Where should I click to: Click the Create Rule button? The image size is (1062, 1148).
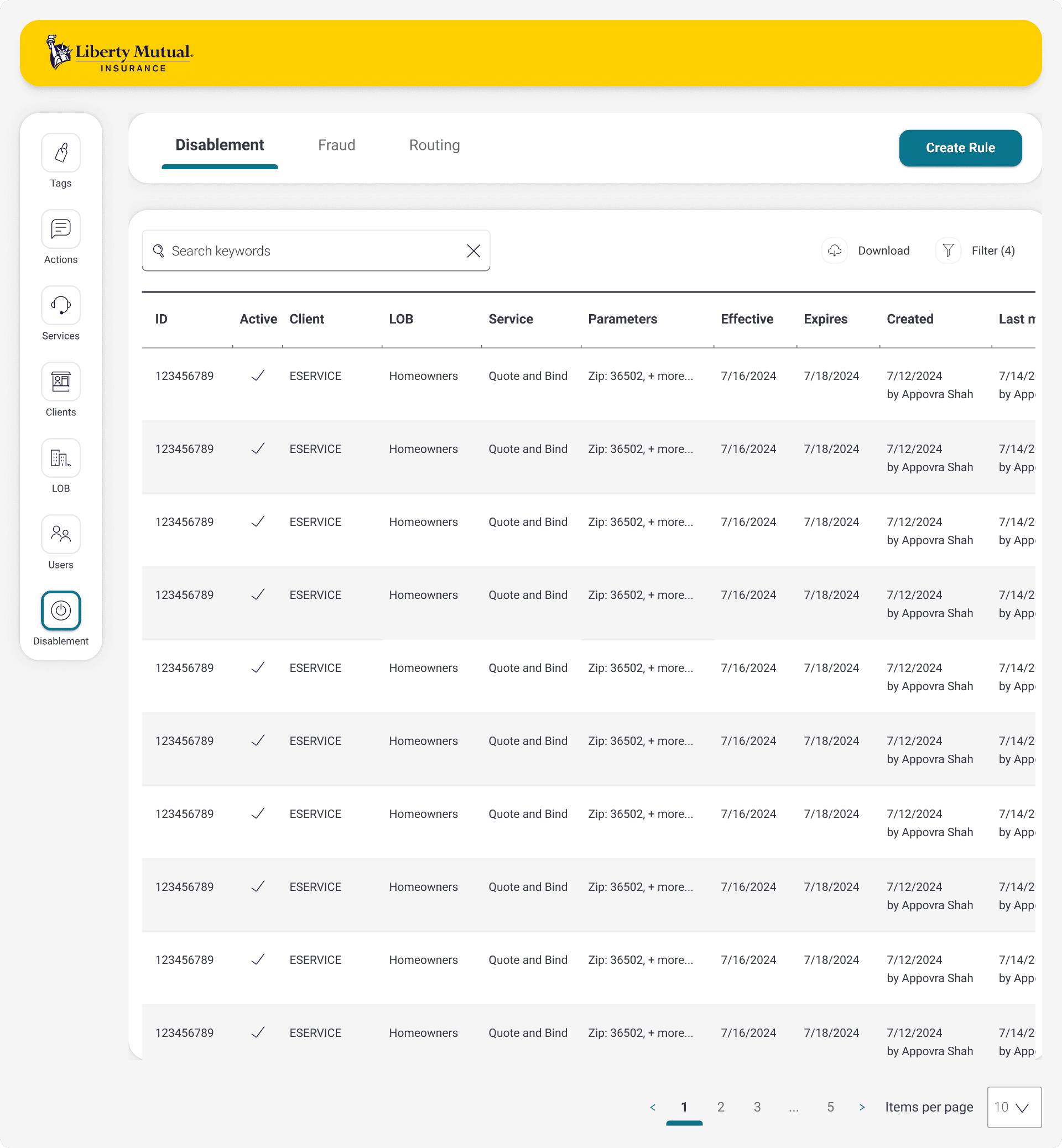pos(960,148)
